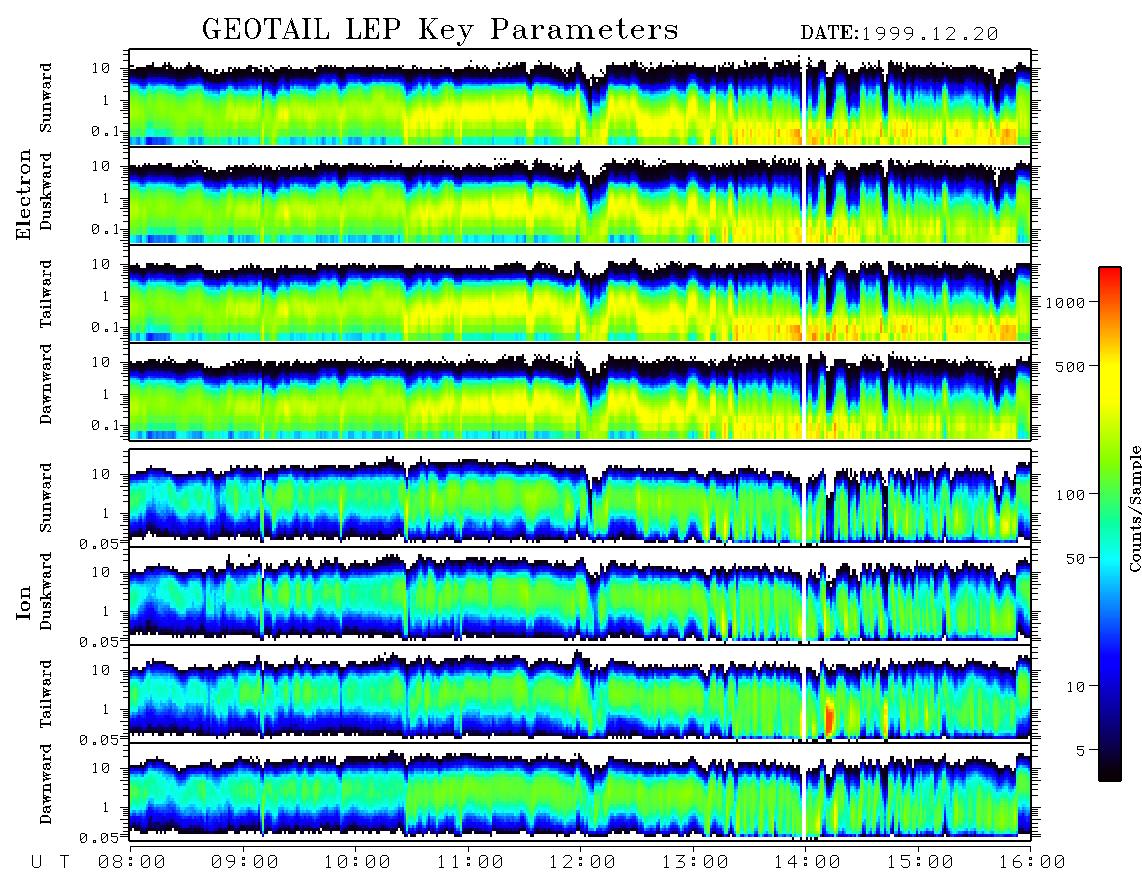This screenshot has width=1142, height=880.
Task: Click the Electron Tailward panel label
Action: [46, 294]
